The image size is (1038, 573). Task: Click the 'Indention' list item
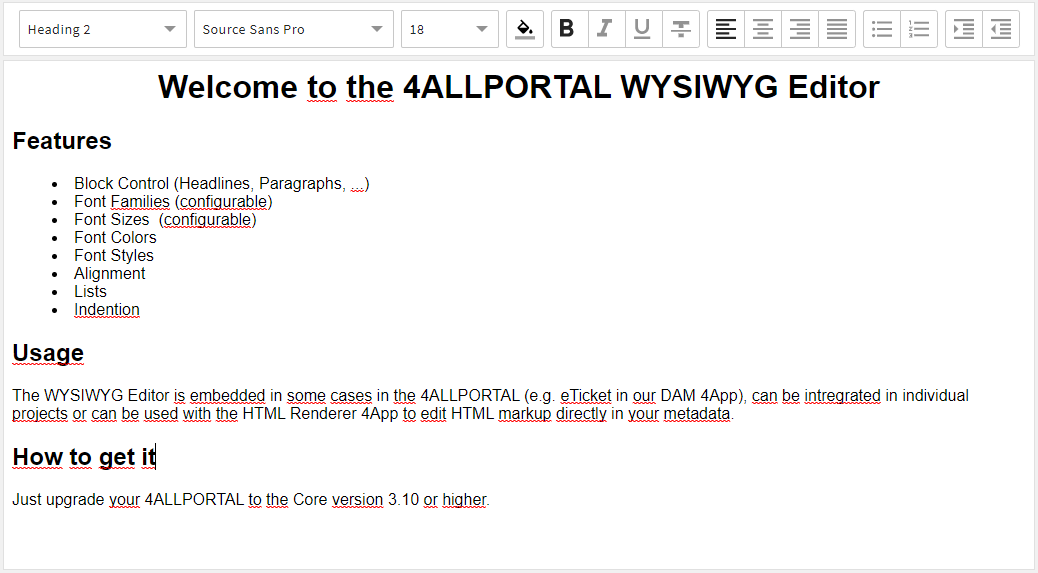pyautogui.click(x=107, y=310)
